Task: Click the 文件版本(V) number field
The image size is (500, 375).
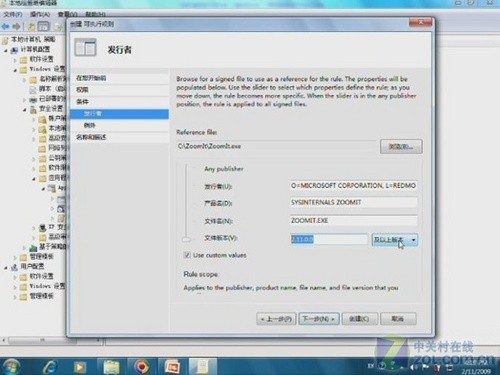Action: tap(329, 239)
